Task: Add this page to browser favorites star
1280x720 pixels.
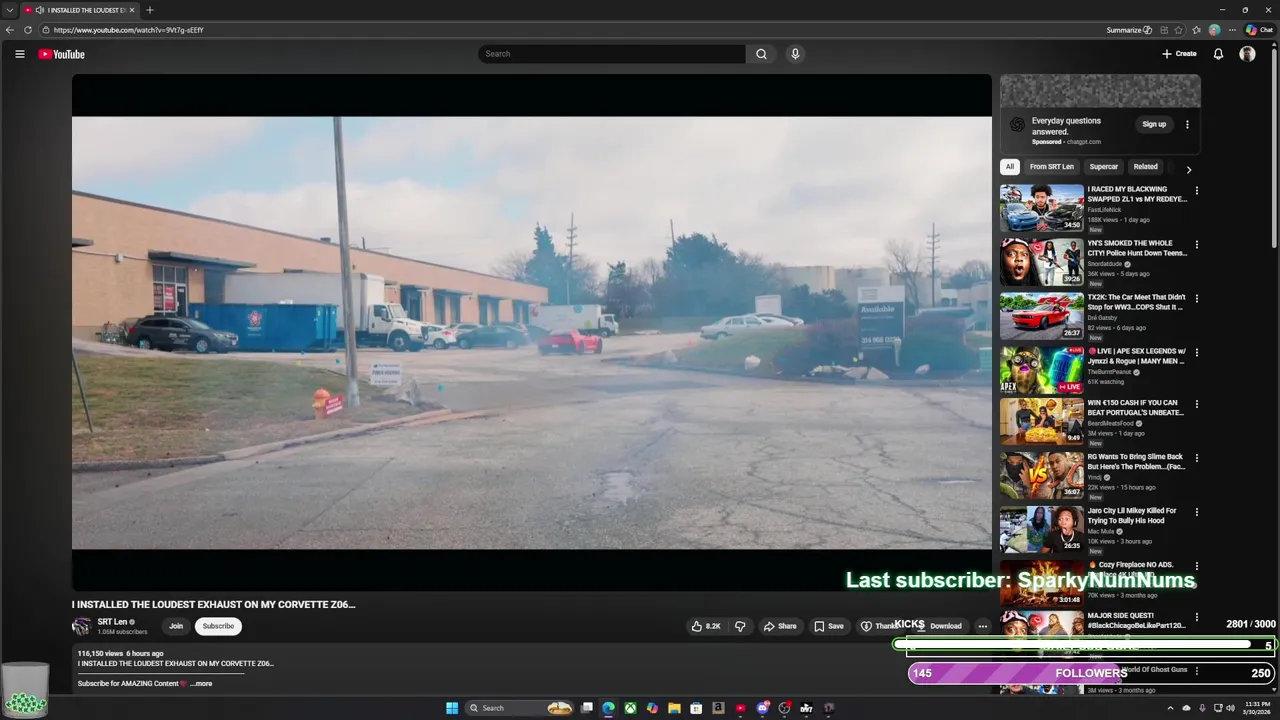Action: pyautogui.click(x=1179, y=30)
